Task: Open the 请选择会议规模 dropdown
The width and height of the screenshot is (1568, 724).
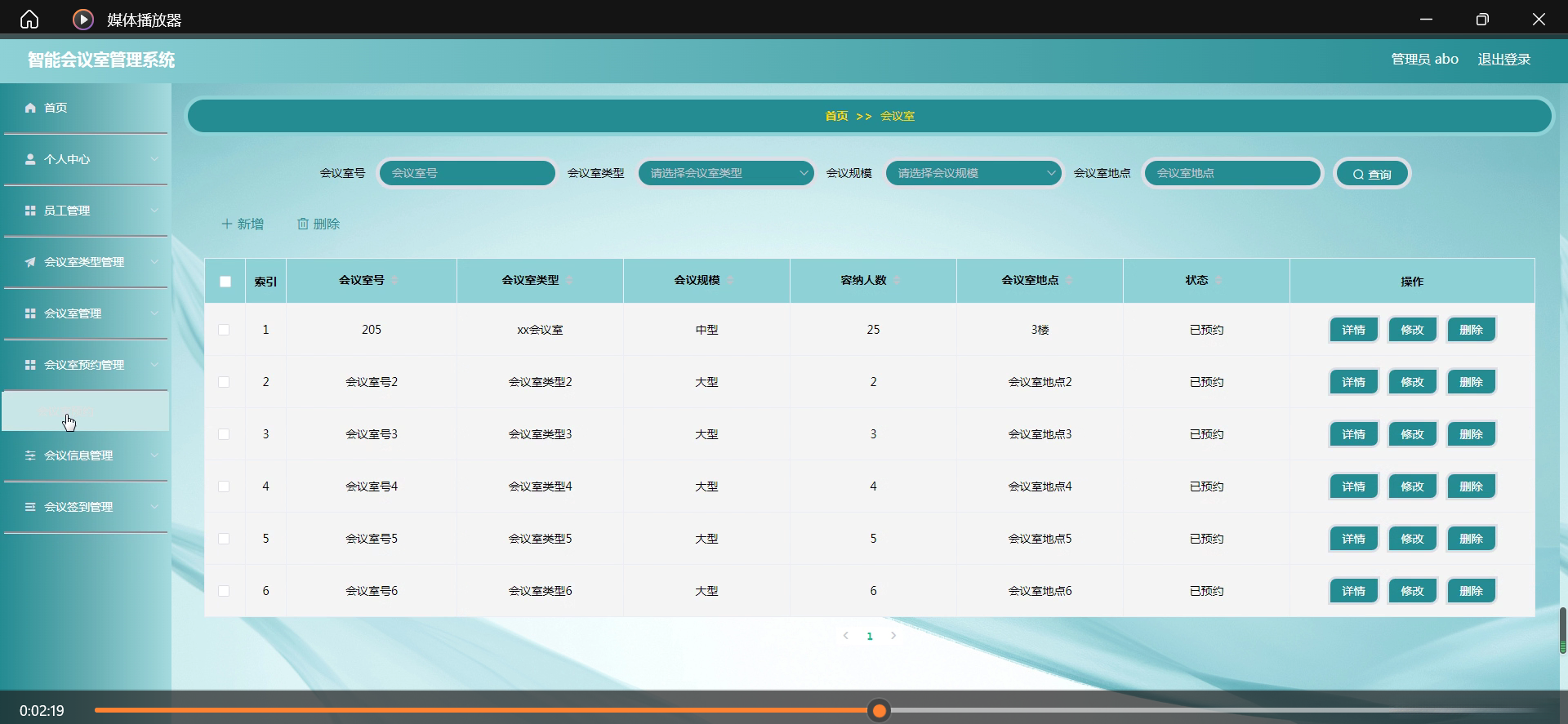Action: pos(973,173)
